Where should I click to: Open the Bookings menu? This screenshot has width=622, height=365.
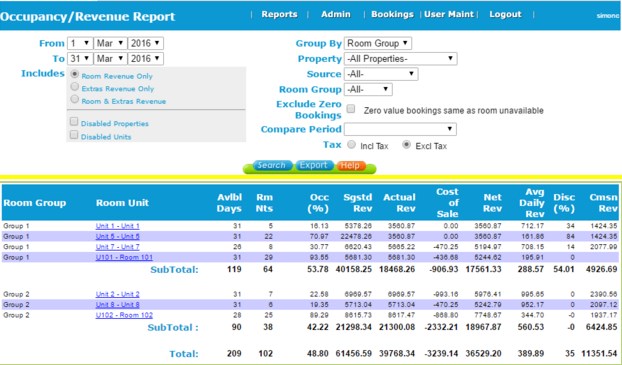pyautogui.click(x=392, y=14)
